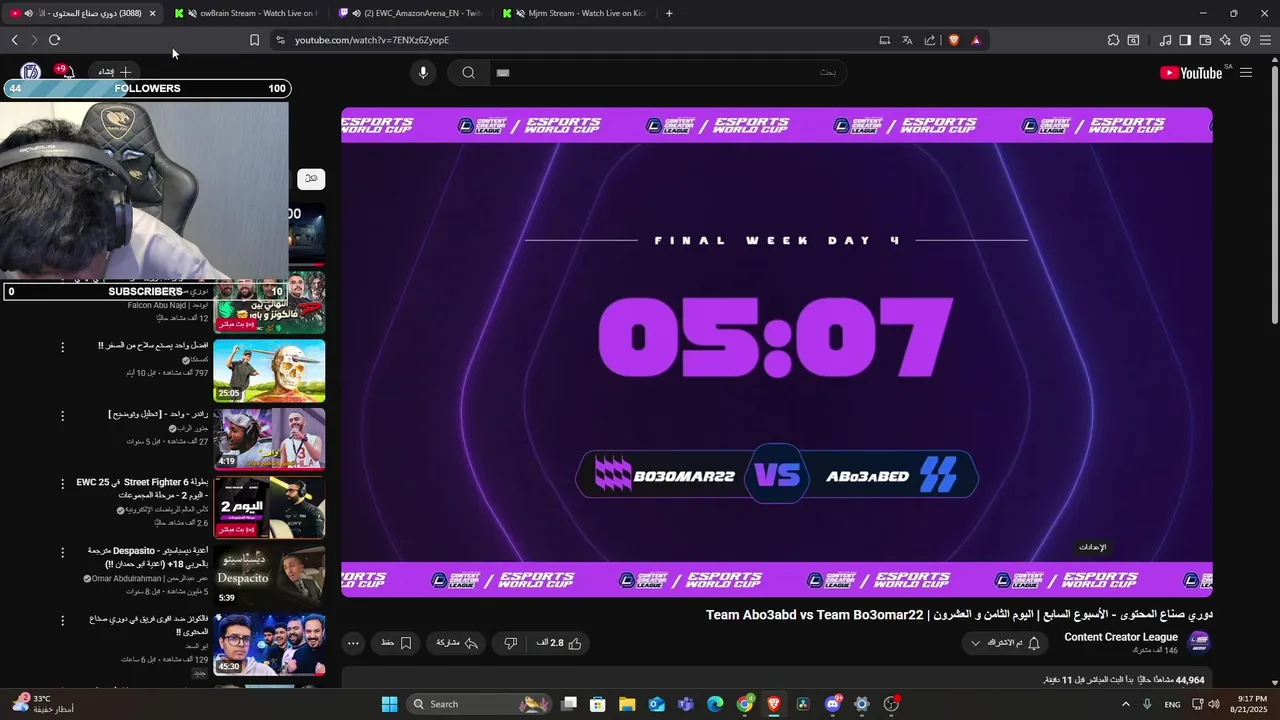1280x720 pixels.
Task: Click the address bar URL youtube.com/watch
Action: click(372, 40)
